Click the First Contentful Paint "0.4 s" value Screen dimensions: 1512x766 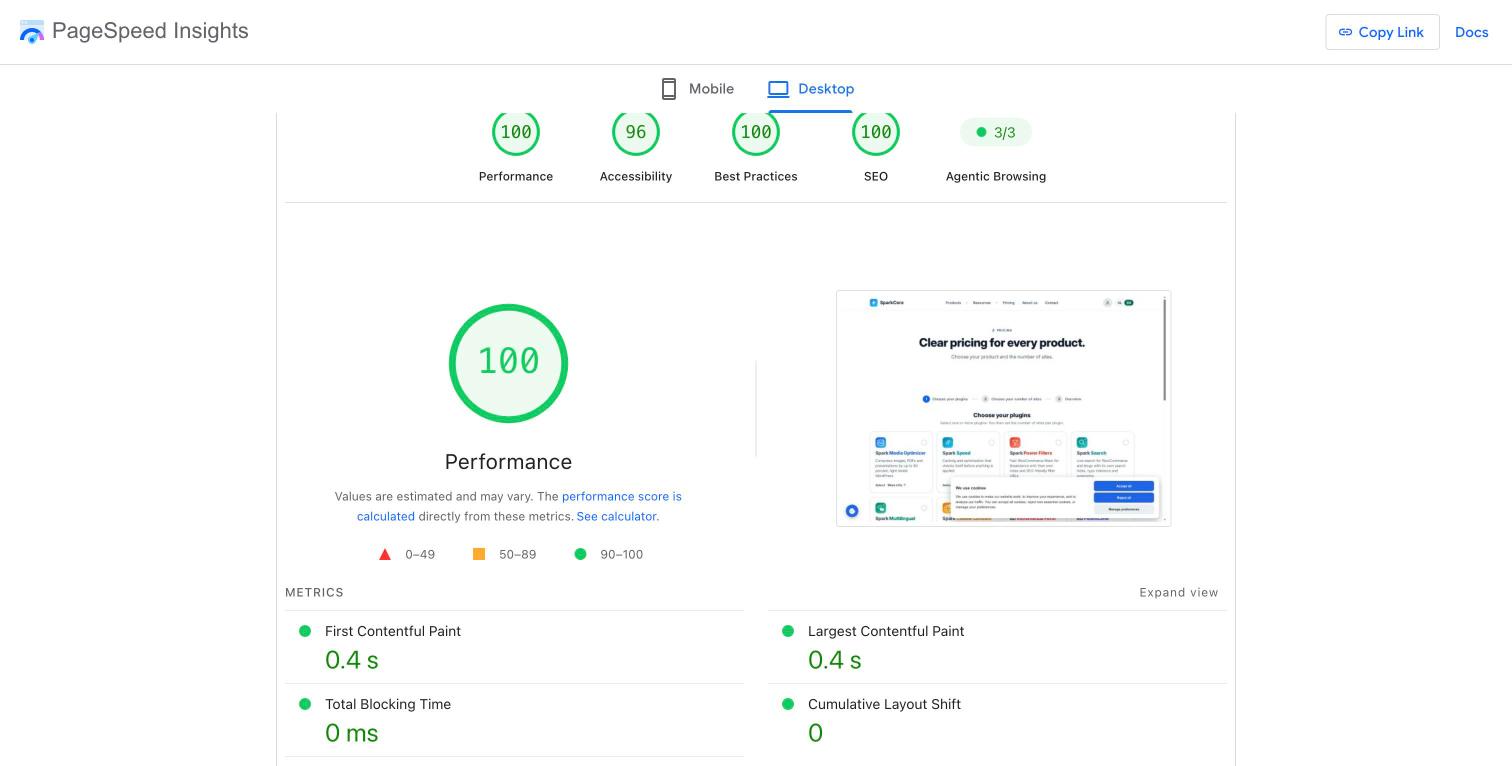(x=352, y=660)
